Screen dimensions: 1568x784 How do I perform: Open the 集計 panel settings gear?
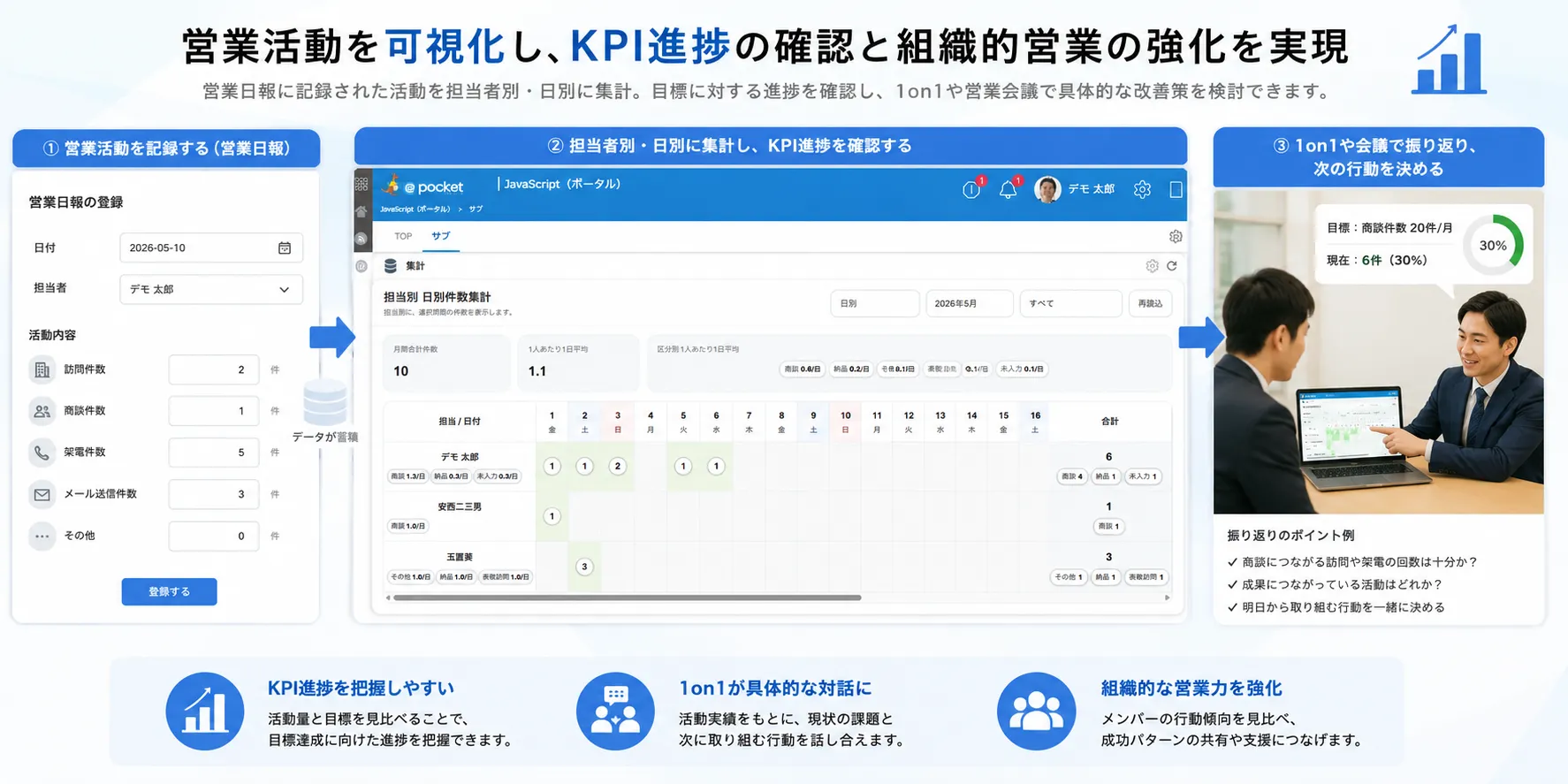pos(1152,265)
